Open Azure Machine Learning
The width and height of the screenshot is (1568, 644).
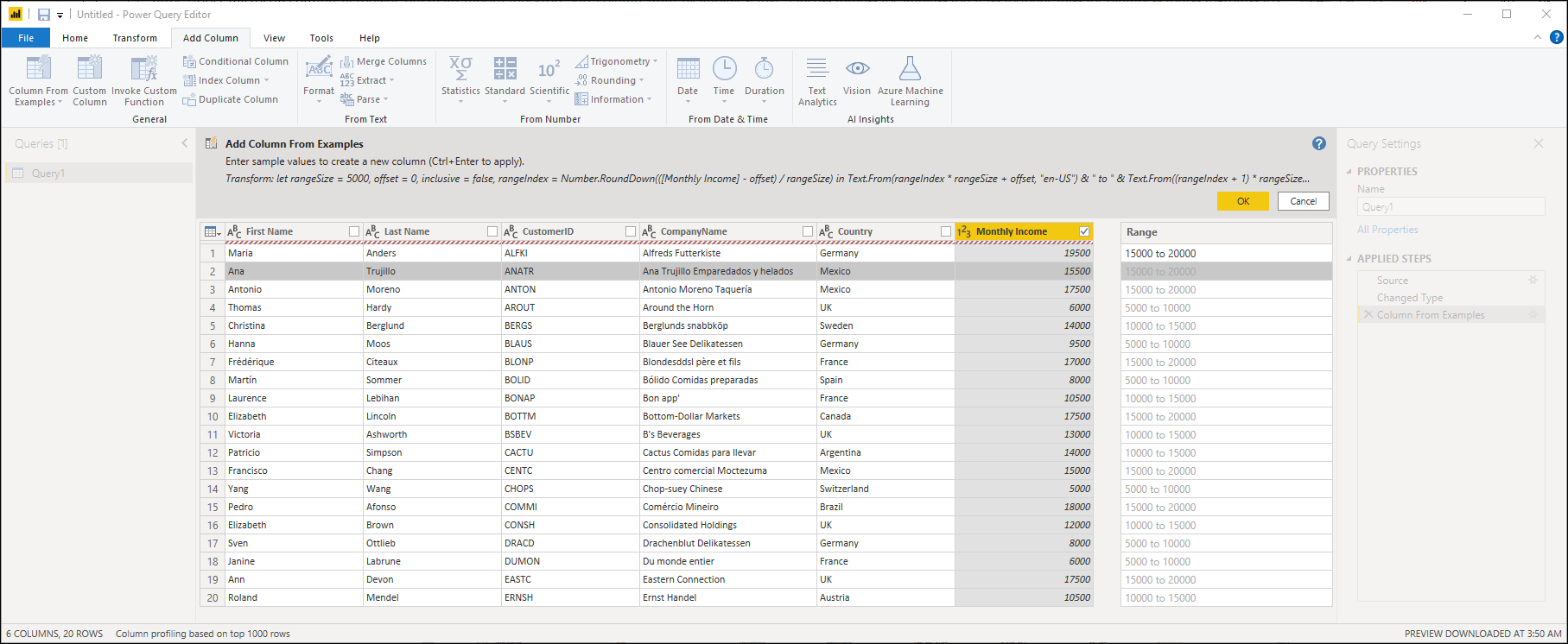(x=911, y=81)
